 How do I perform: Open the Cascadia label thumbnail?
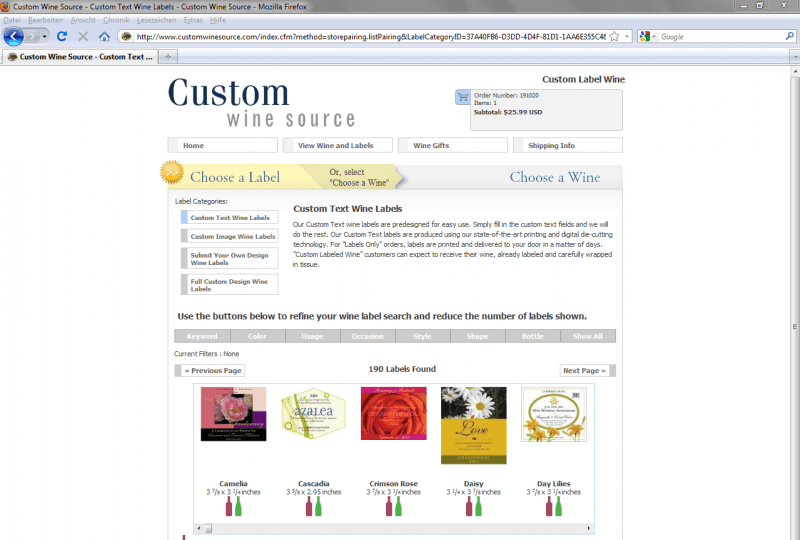click(313, 413)
